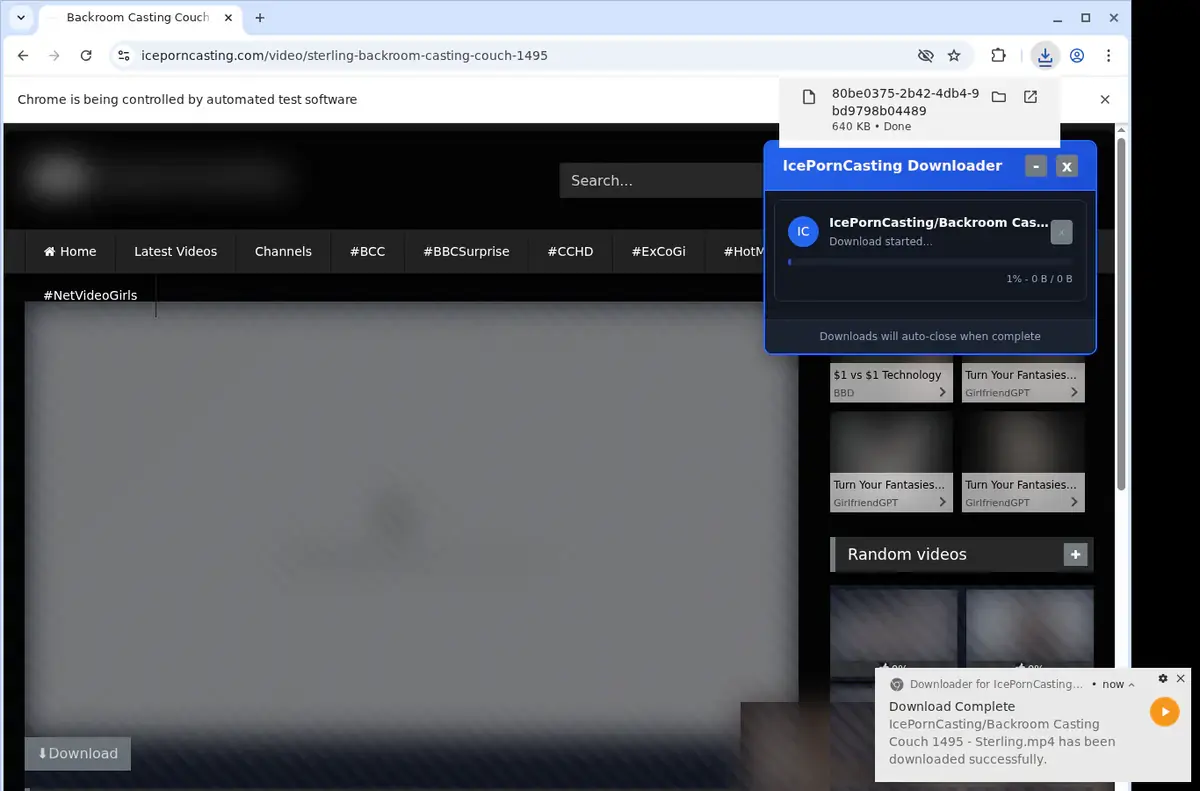Image resolution: width=1200 pixels, height=791 pixels.
Task: Open the Chrome profile menu
Action: (x=1077, y=56)
